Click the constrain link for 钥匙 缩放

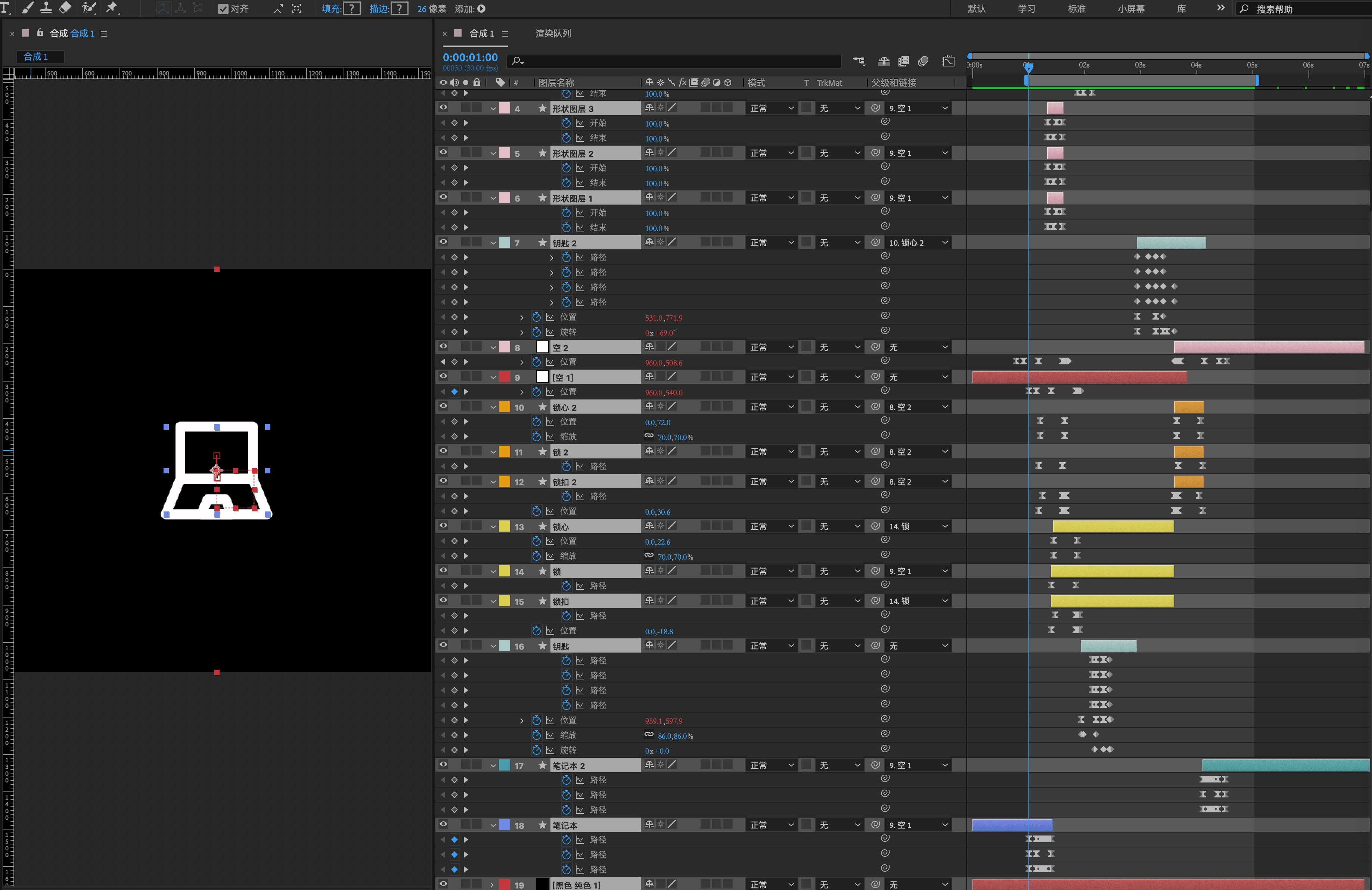[x=649, y=734]
